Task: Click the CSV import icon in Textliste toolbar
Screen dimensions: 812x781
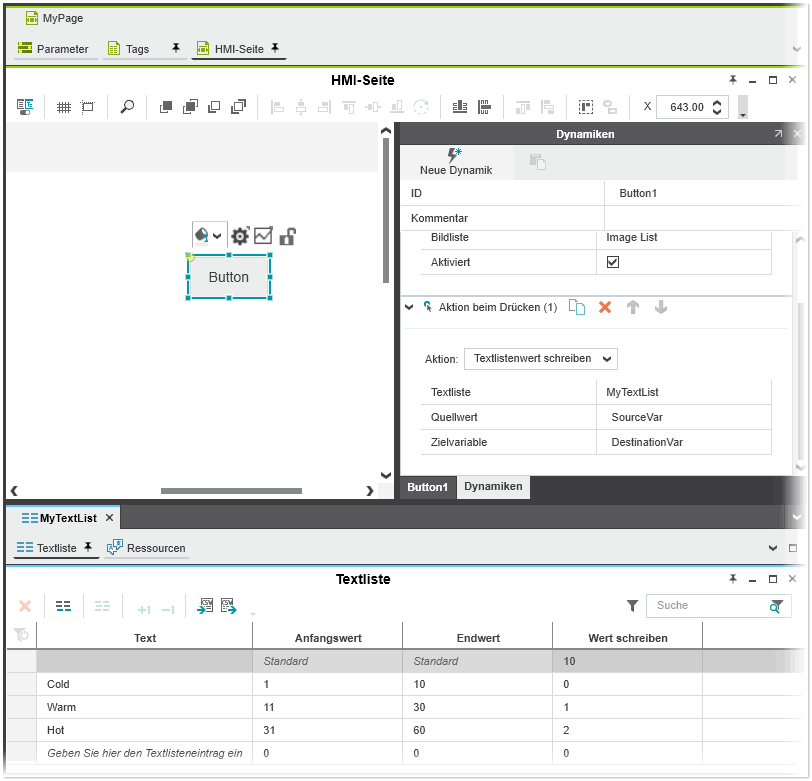Action: [x=206, y=606]
